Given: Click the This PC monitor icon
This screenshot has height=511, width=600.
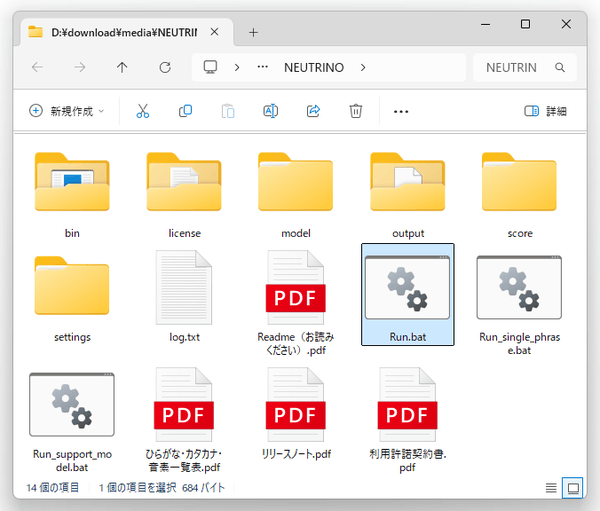Looking at the screenshot, I should (210, 67).
